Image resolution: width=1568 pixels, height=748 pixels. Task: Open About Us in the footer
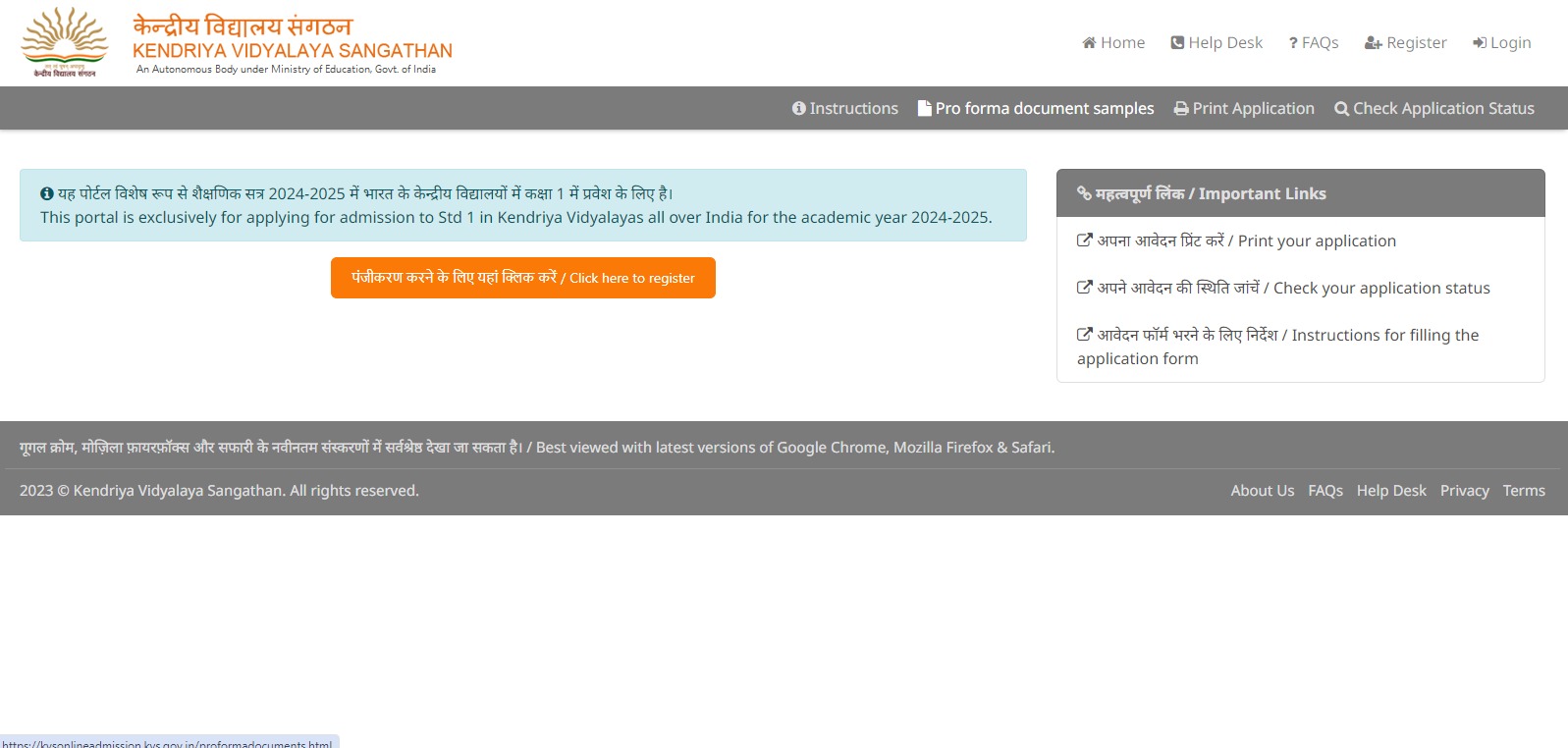(1263, 491)
